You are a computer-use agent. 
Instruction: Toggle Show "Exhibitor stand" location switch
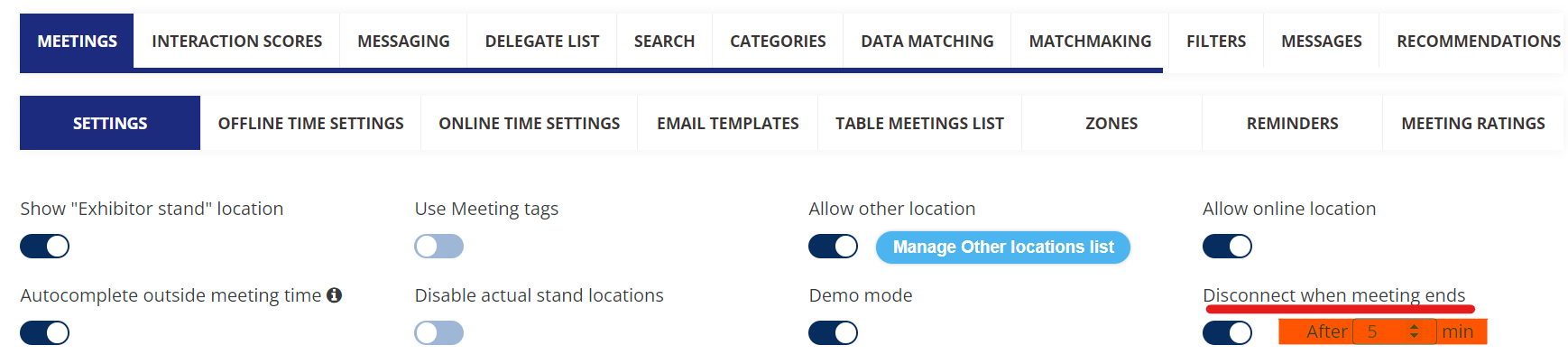tap(45, 247)
